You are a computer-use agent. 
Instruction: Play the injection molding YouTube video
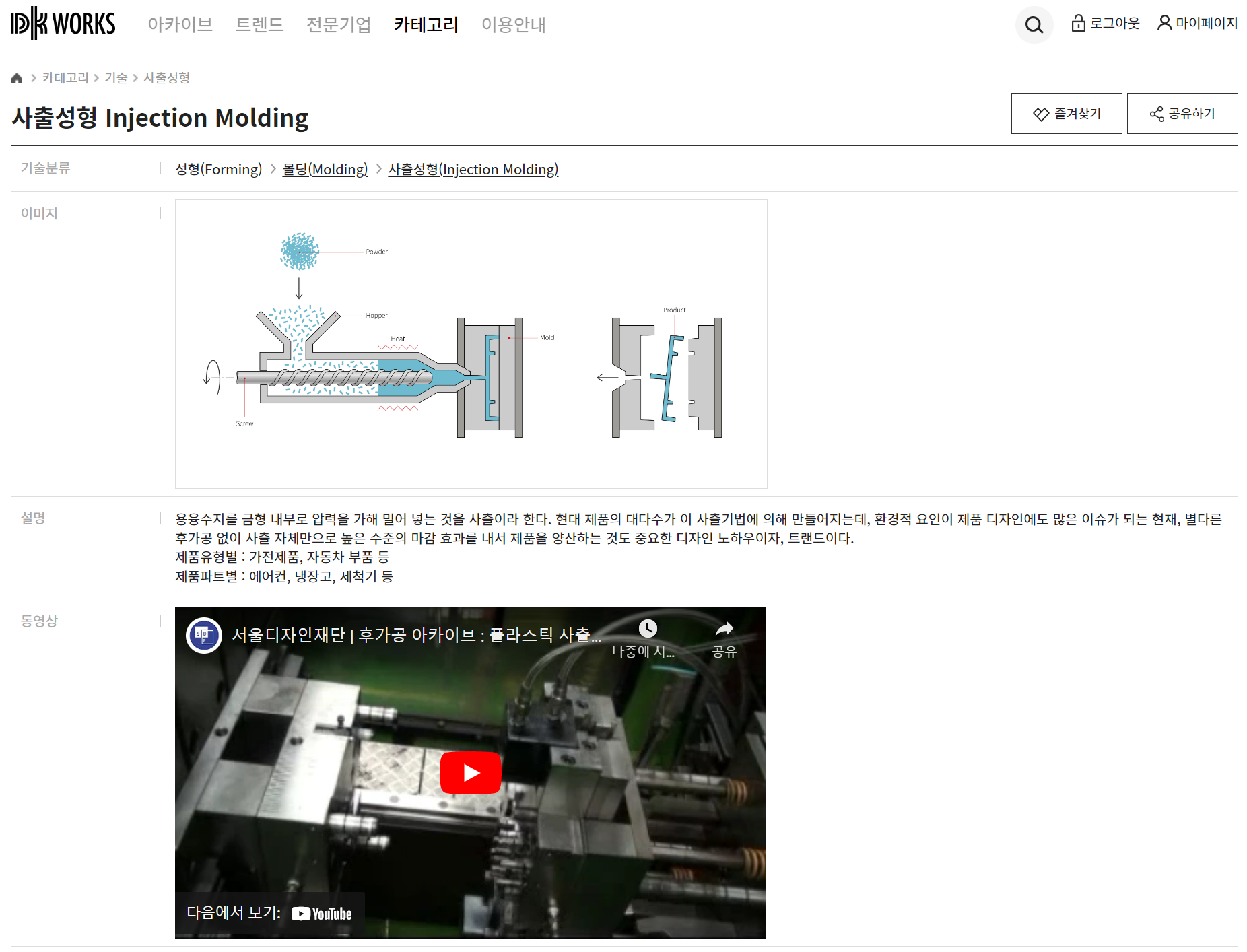tap(470, 772)
